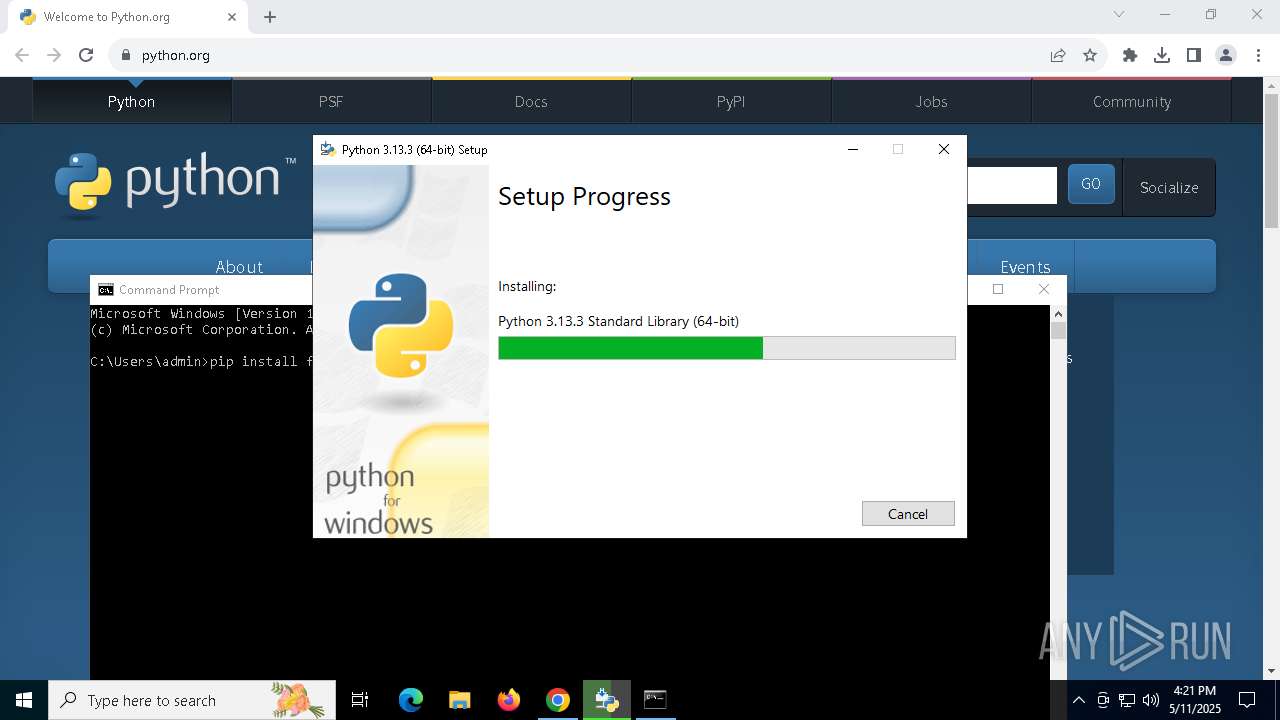The height and width of the screenshot is (720, 1280).
Task: Close the Command Prompt window
Action: pos(1044,289)
